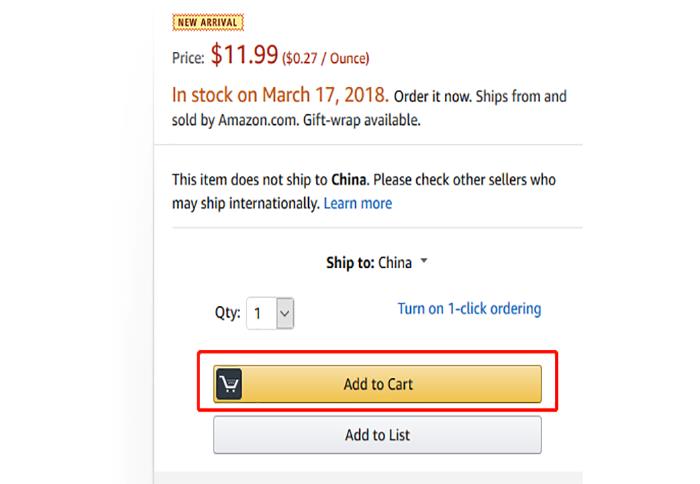
Task: Turn on 1-click ordering
Action: click(469, 309)
